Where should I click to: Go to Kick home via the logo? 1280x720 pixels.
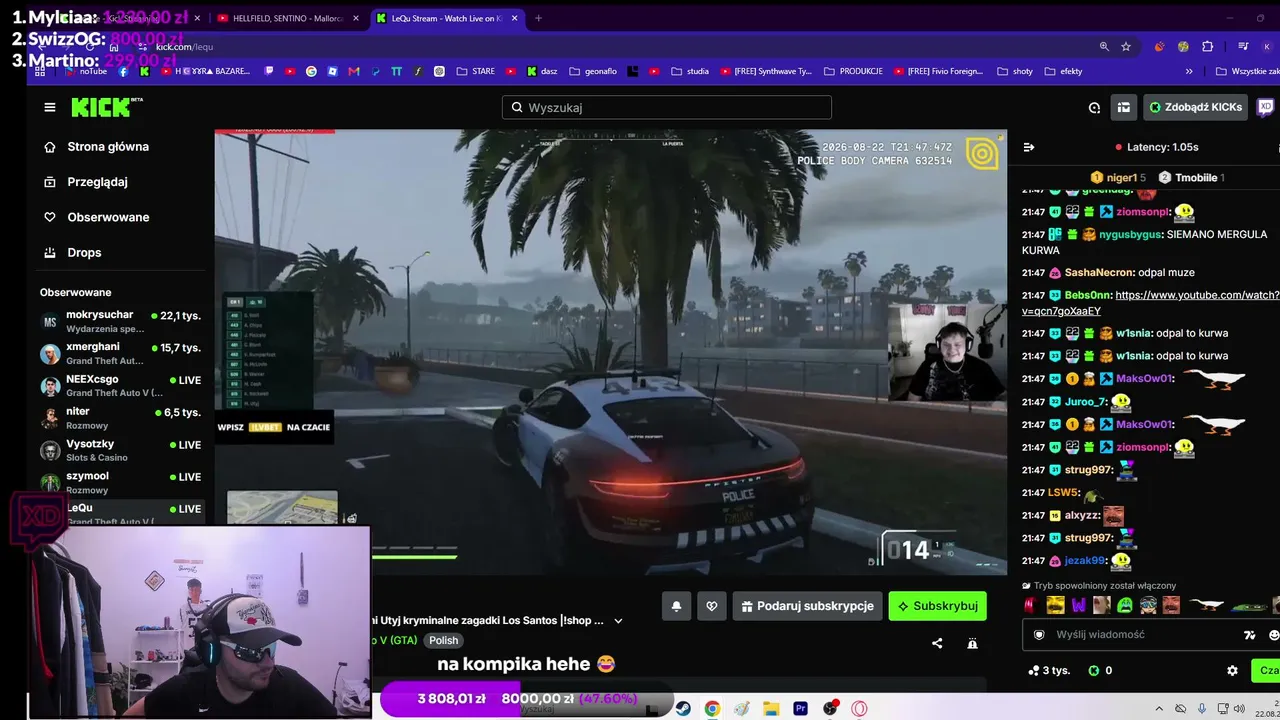(x=107, y=107)
